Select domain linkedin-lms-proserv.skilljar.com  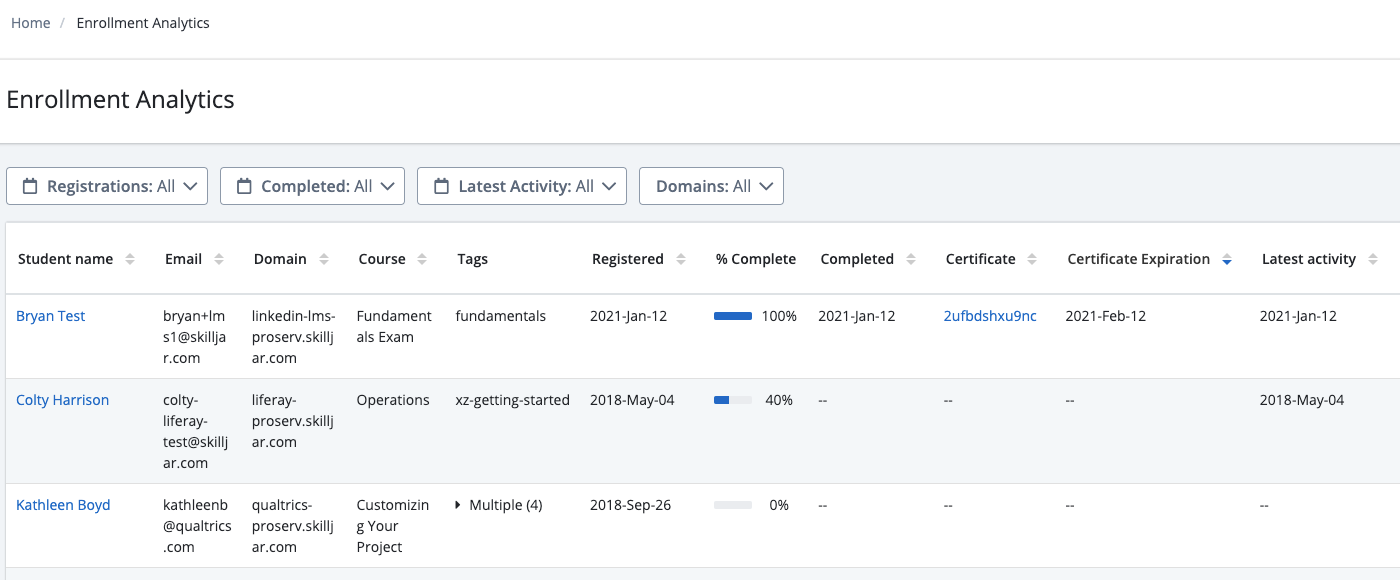[x=293, y=337]
